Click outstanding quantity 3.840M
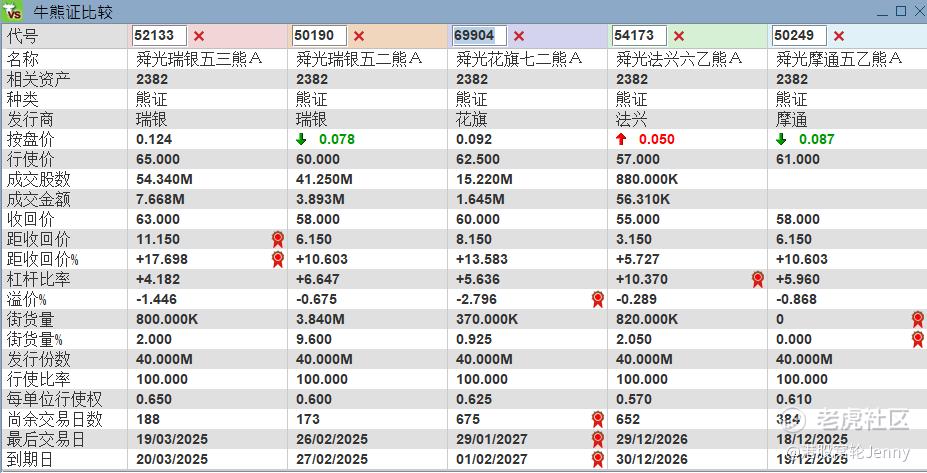Image resolution: width=927 pixels, height=473 pixels. click(x=320, y=319)
